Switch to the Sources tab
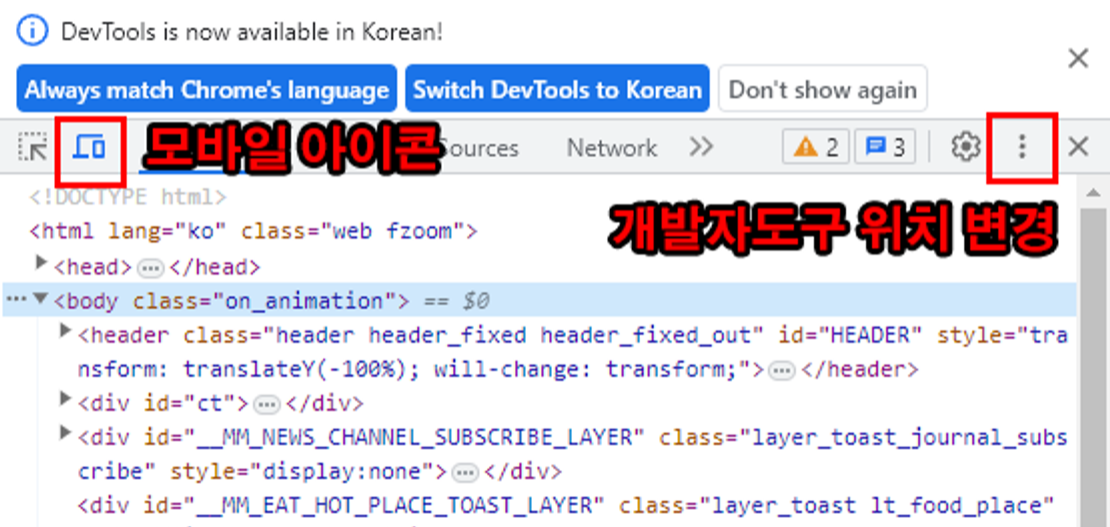This screenshot has width=1110, height=527. [479, 148]
